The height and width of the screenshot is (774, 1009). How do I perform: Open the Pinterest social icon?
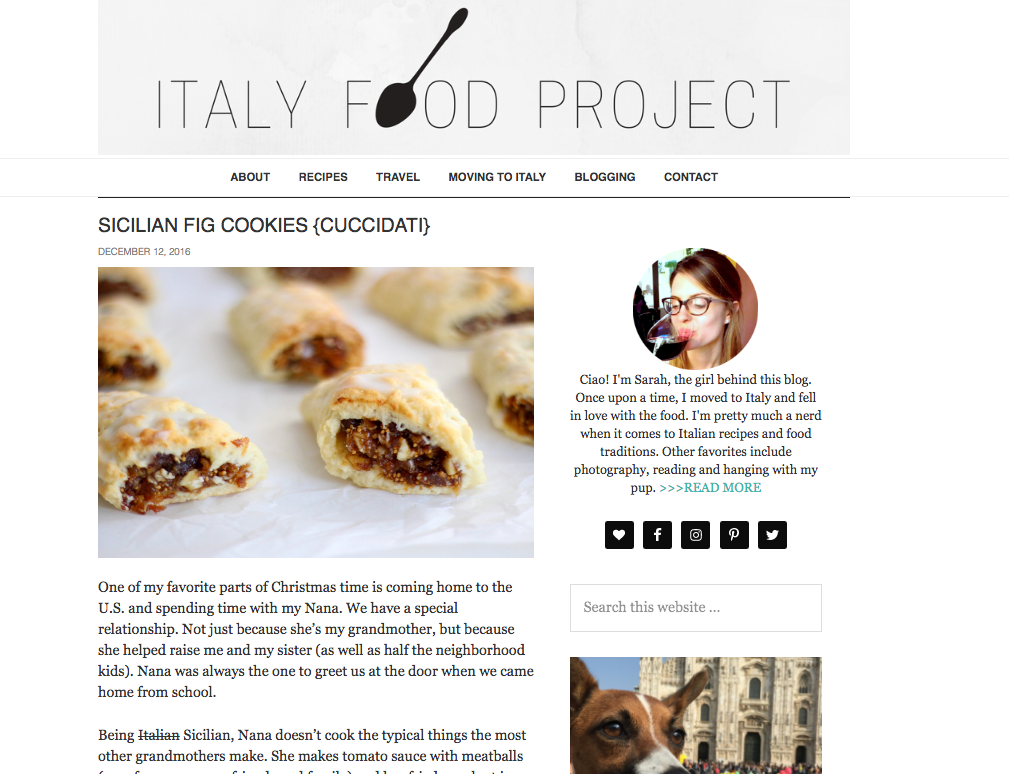click(x=734, y=535)
